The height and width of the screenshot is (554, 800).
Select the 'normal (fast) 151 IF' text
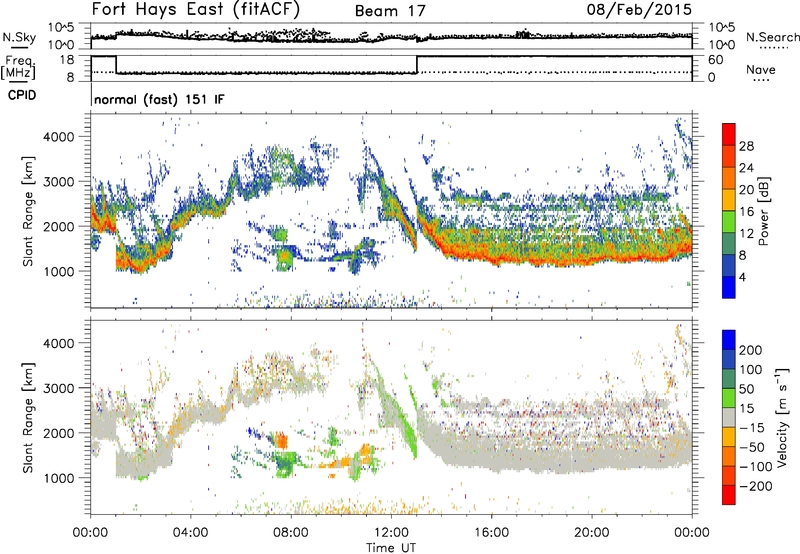click(x=159, y=99)
